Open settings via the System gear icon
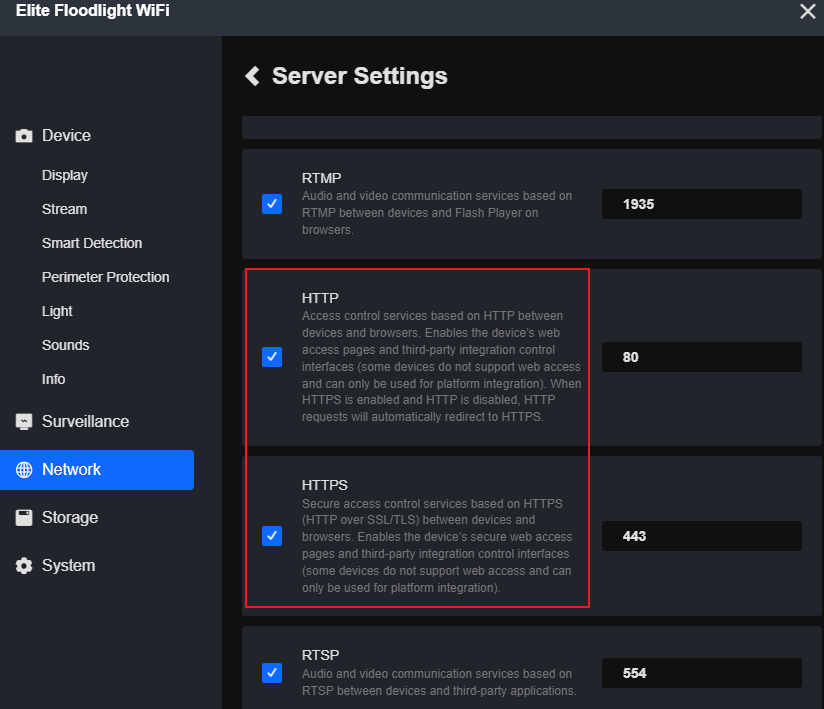This screenshot has height=709, width=824. coord(23,565)
